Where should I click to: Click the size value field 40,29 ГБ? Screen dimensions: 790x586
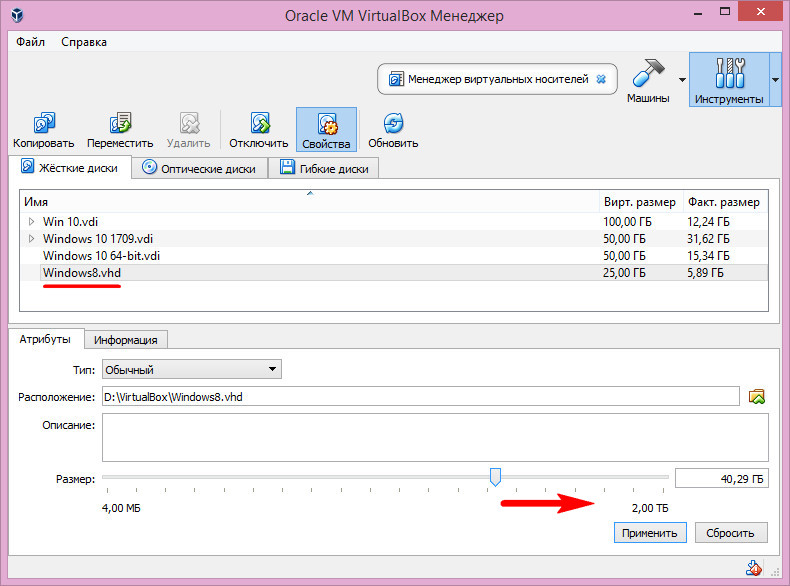722,478
